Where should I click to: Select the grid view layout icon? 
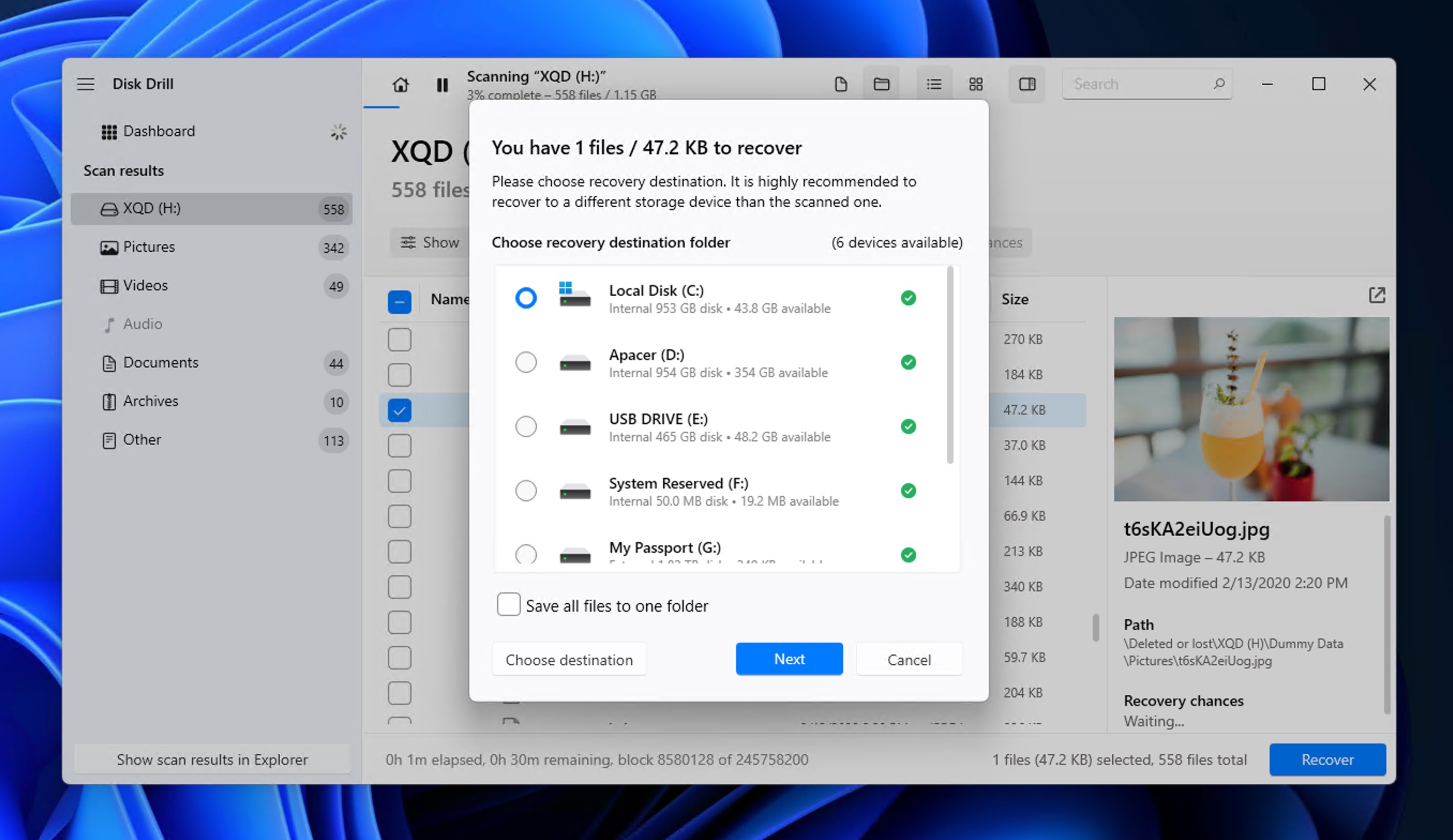(976, 84)
